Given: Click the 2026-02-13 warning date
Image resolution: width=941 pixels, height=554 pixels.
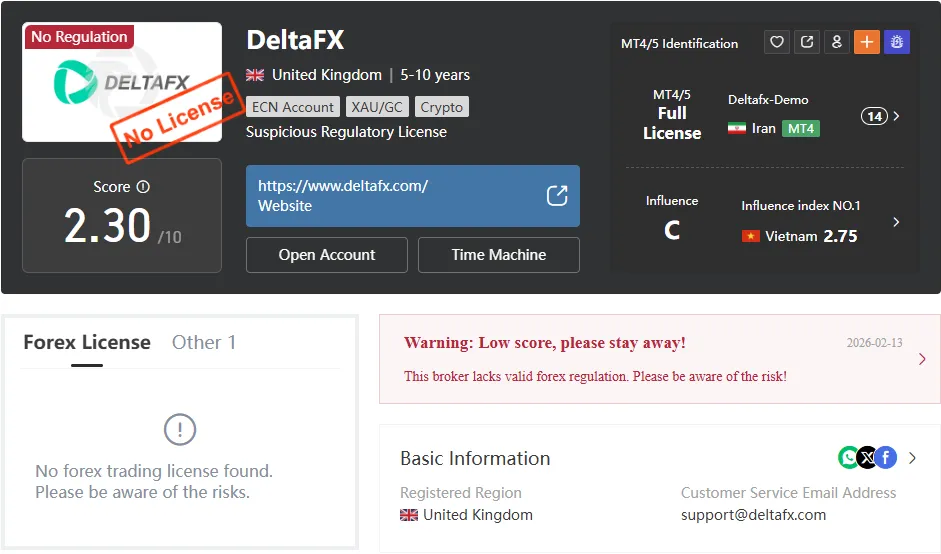Looking at the screenshot, I should tap(874, 343).
